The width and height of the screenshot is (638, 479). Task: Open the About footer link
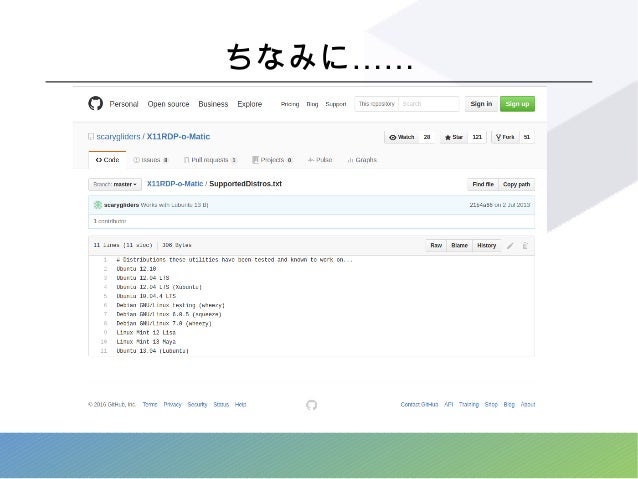pyautogui.click(x=528, y=405)
